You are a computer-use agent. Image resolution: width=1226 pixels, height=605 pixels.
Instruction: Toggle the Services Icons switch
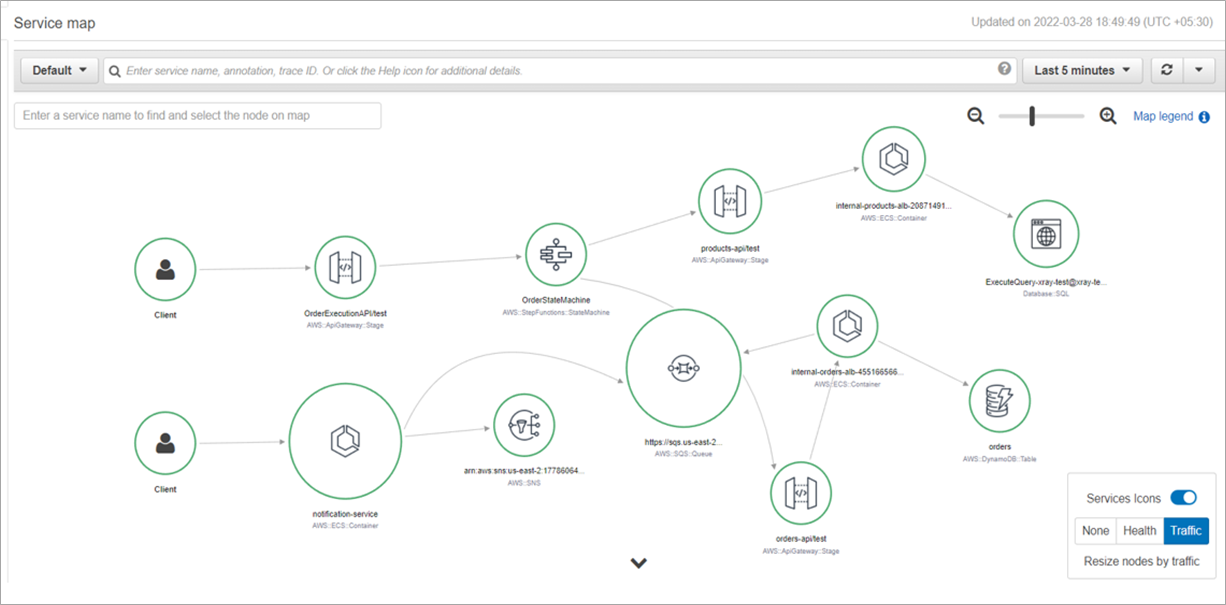[1183, 498]
